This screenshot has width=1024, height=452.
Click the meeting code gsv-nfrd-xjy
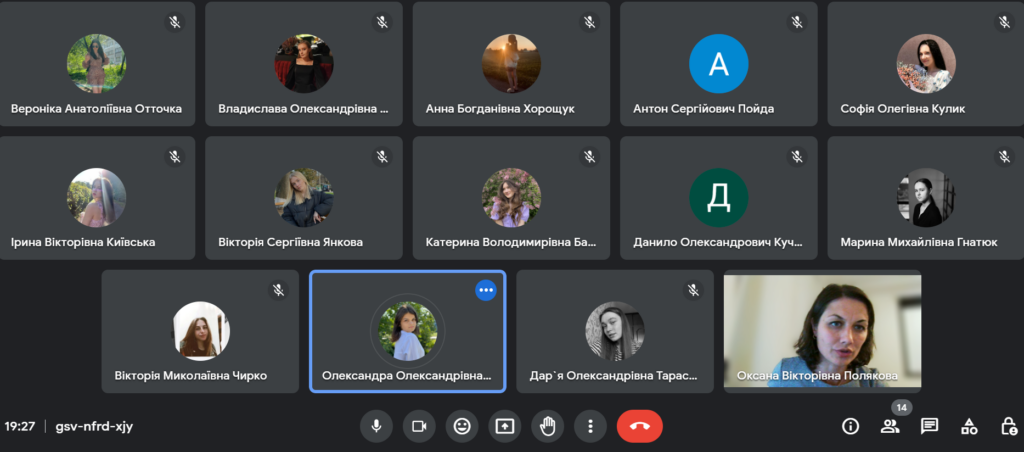(x=94, y=426)
